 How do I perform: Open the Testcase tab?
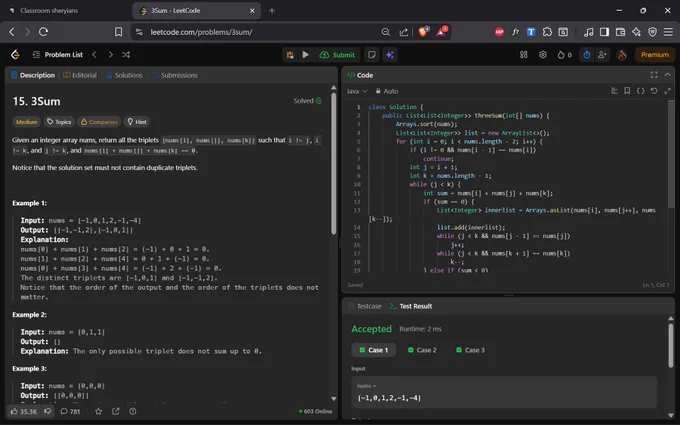(x=365, y=306)
